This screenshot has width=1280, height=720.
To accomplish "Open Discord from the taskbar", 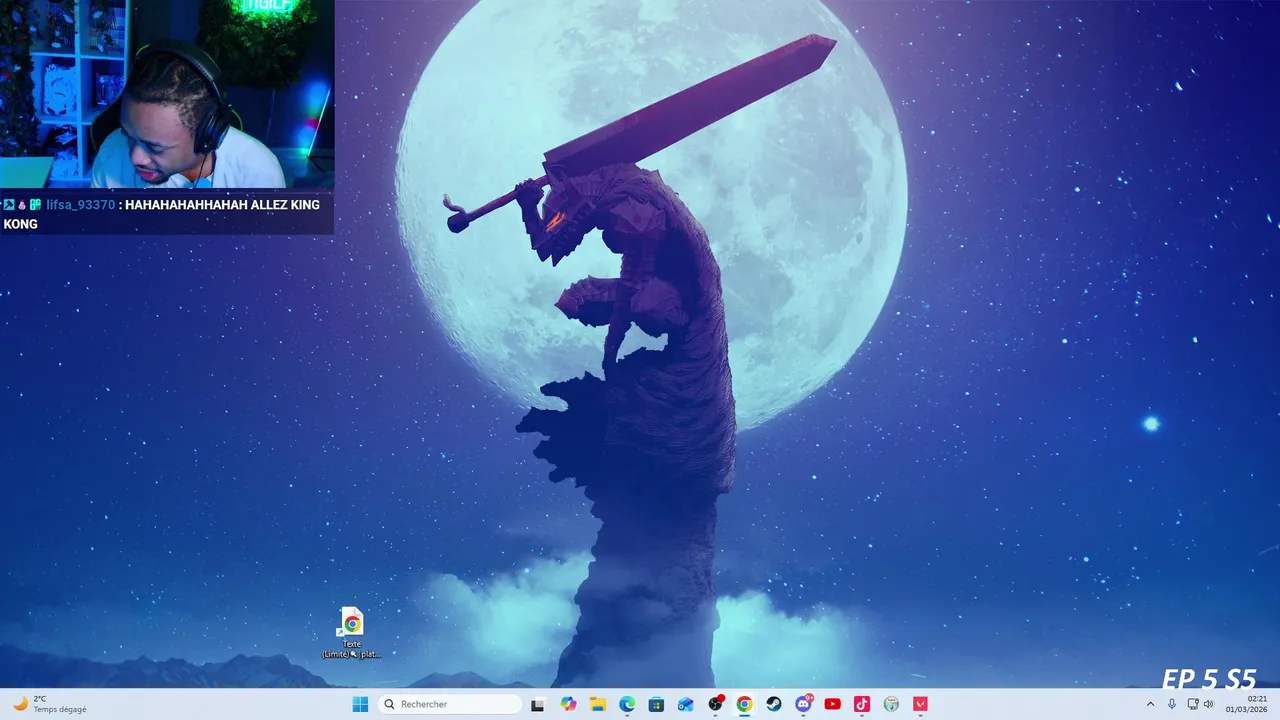I will (803, 704).
